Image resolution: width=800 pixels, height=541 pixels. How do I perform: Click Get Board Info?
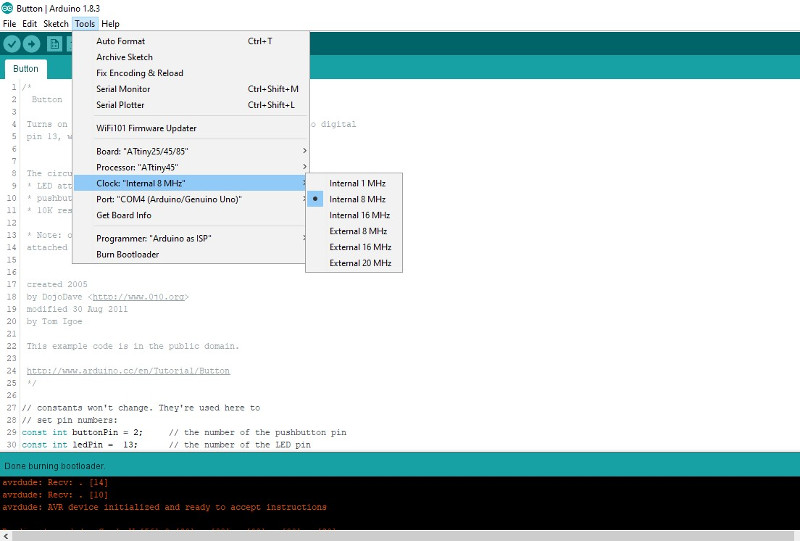(x=191, y=215)
